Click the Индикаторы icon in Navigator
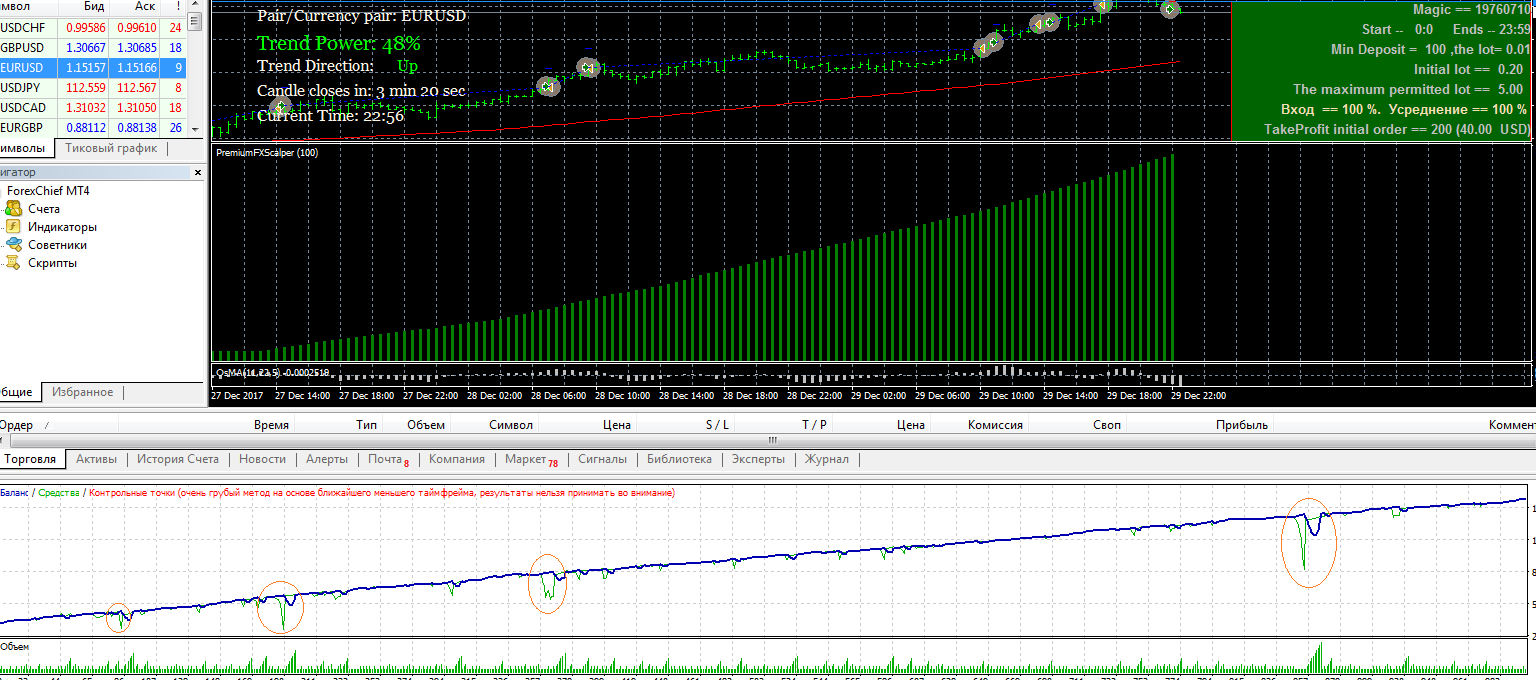This screenshot has width=1536, height=680. (x=13, y=227)
